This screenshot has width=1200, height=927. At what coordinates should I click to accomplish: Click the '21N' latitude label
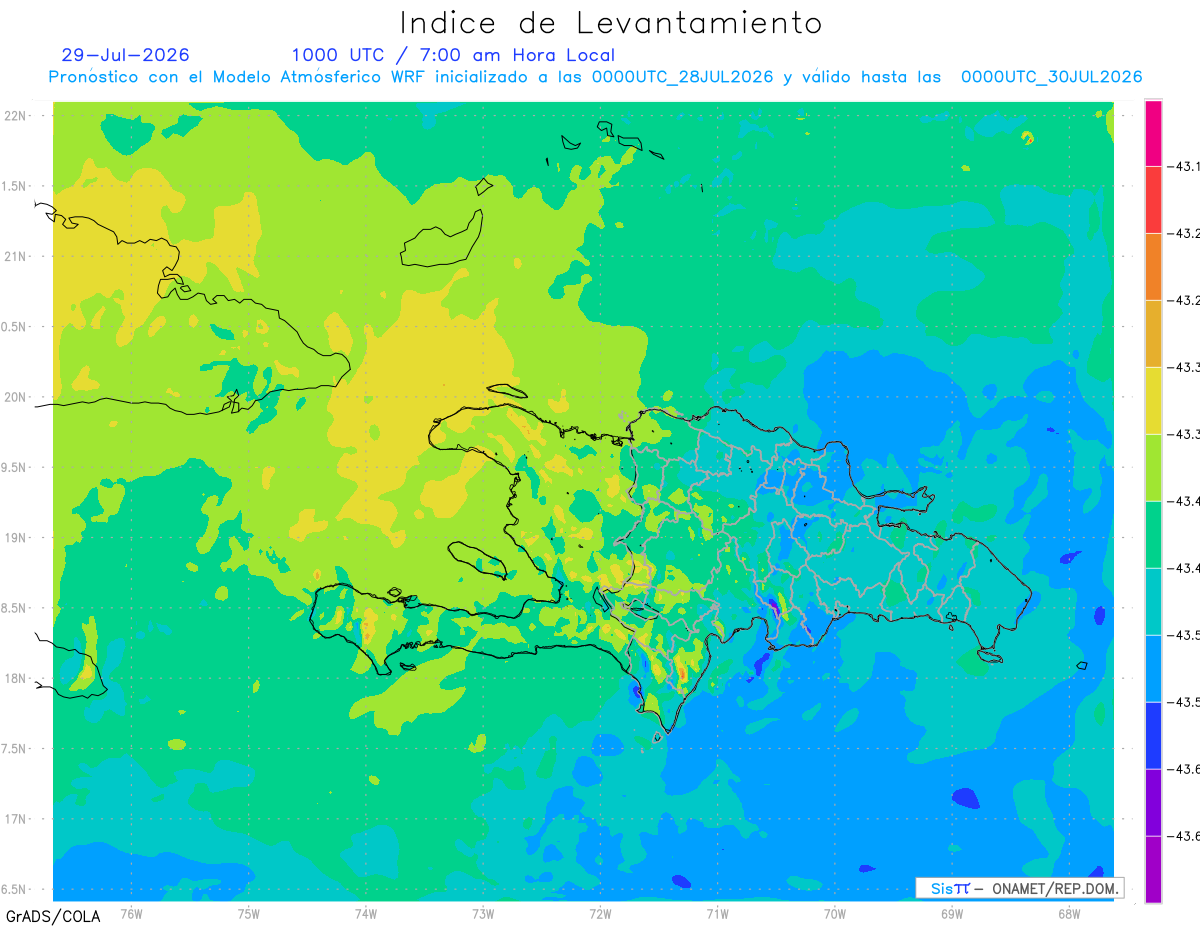[x=15, y=256]
